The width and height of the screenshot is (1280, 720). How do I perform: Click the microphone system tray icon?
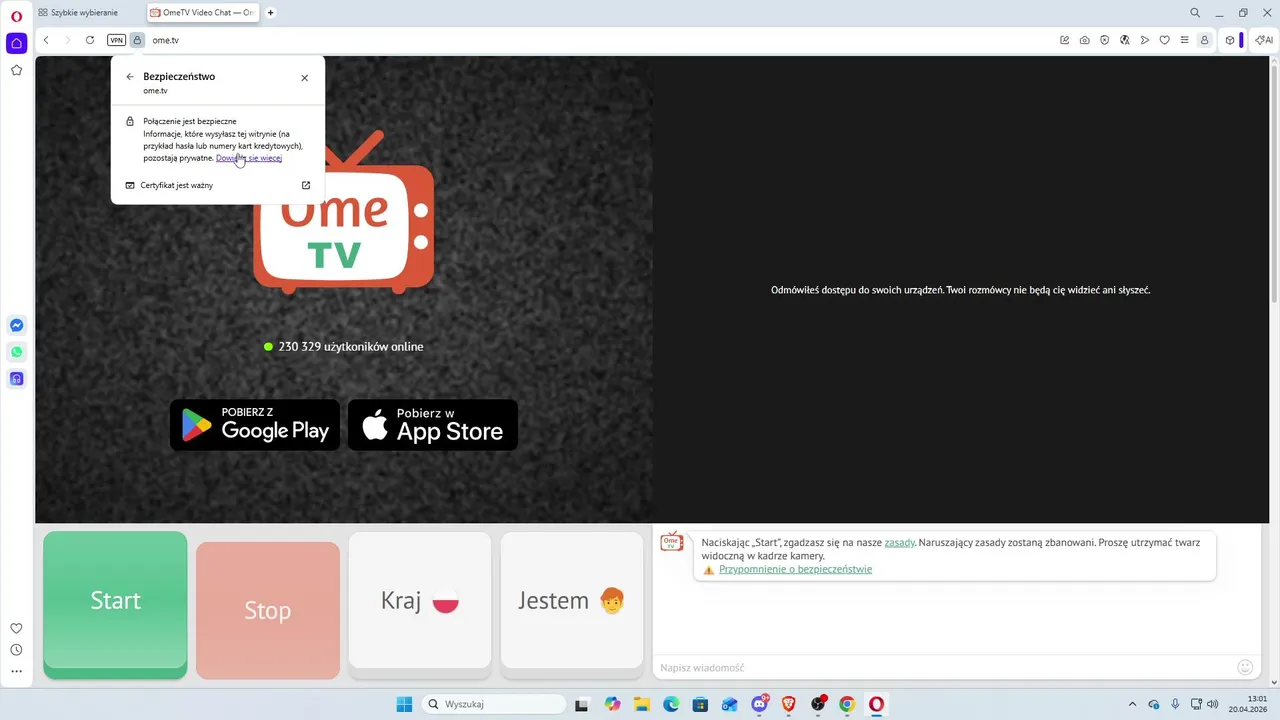tap(1175, 704)
